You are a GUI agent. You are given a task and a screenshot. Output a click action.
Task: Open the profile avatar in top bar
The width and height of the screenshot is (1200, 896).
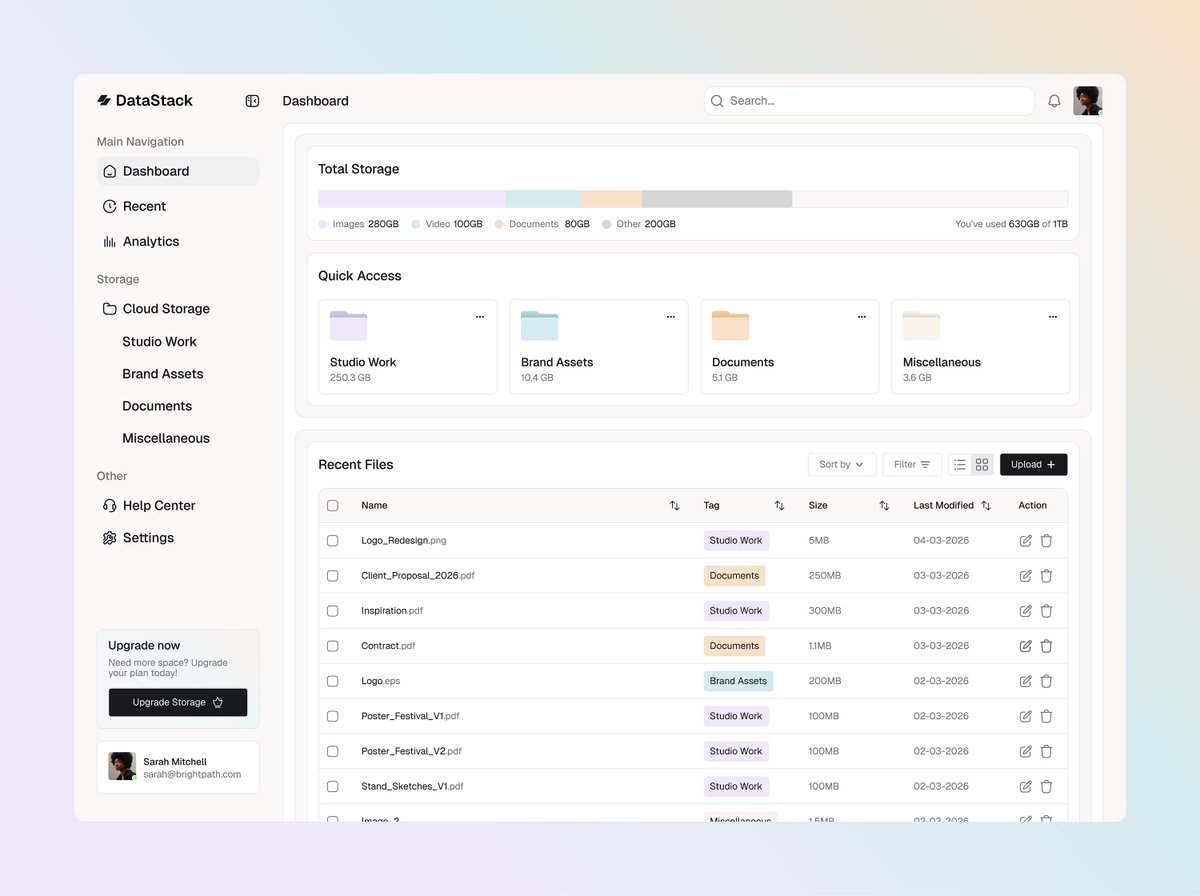tap(1087, 101)
